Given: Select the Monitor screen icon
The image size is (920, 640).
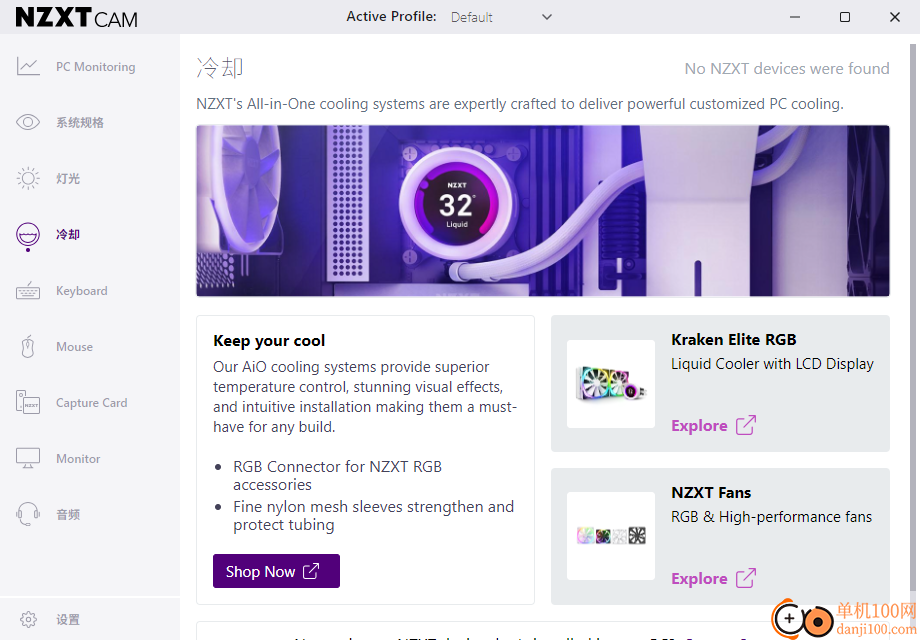Looking at the screenshot, I should click(28, 458).
